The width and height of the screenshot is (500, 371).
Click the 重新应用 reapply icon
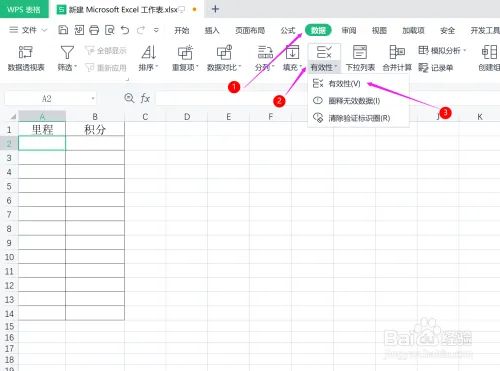89,68
